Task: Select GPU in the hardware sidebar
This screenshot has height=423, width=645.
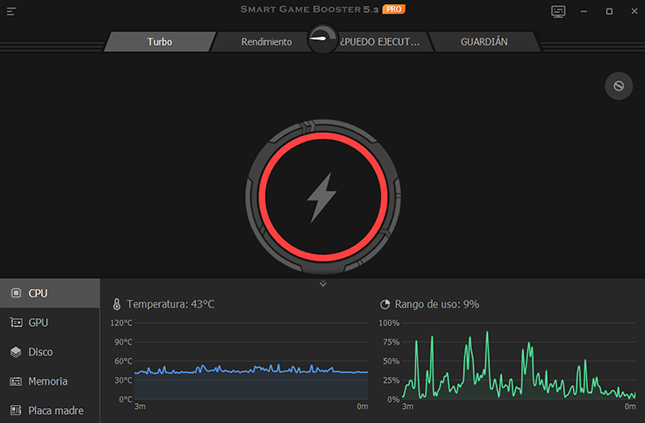Action: [x=50, y=323]
